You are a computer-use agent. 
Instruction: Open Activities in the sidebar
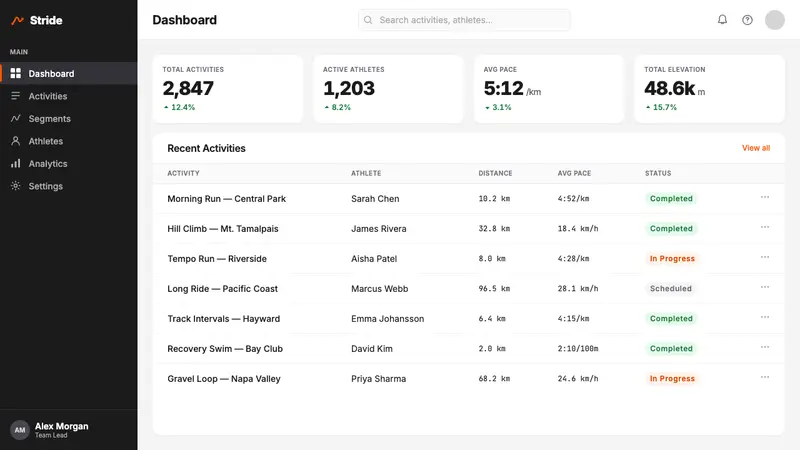coord(68,96)
